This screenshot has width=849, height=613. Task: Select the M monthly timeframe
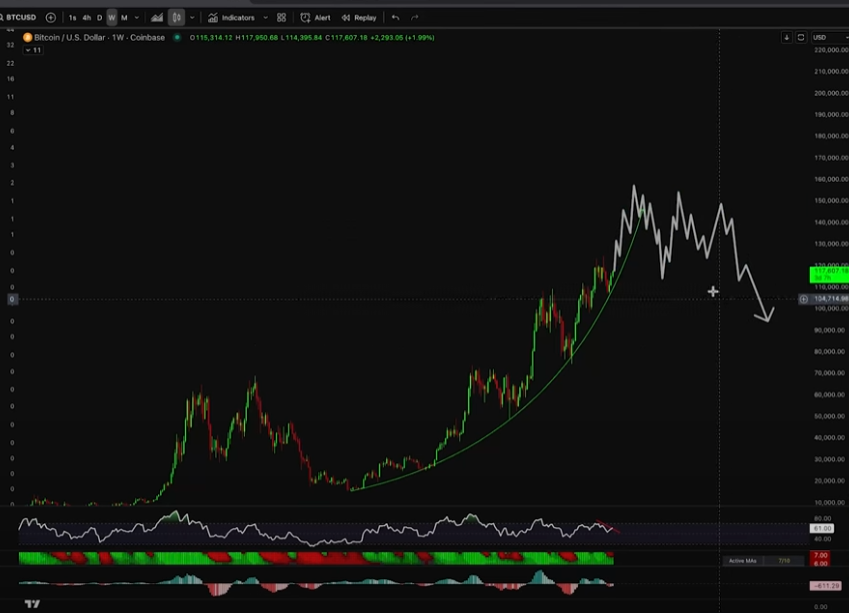124,18
